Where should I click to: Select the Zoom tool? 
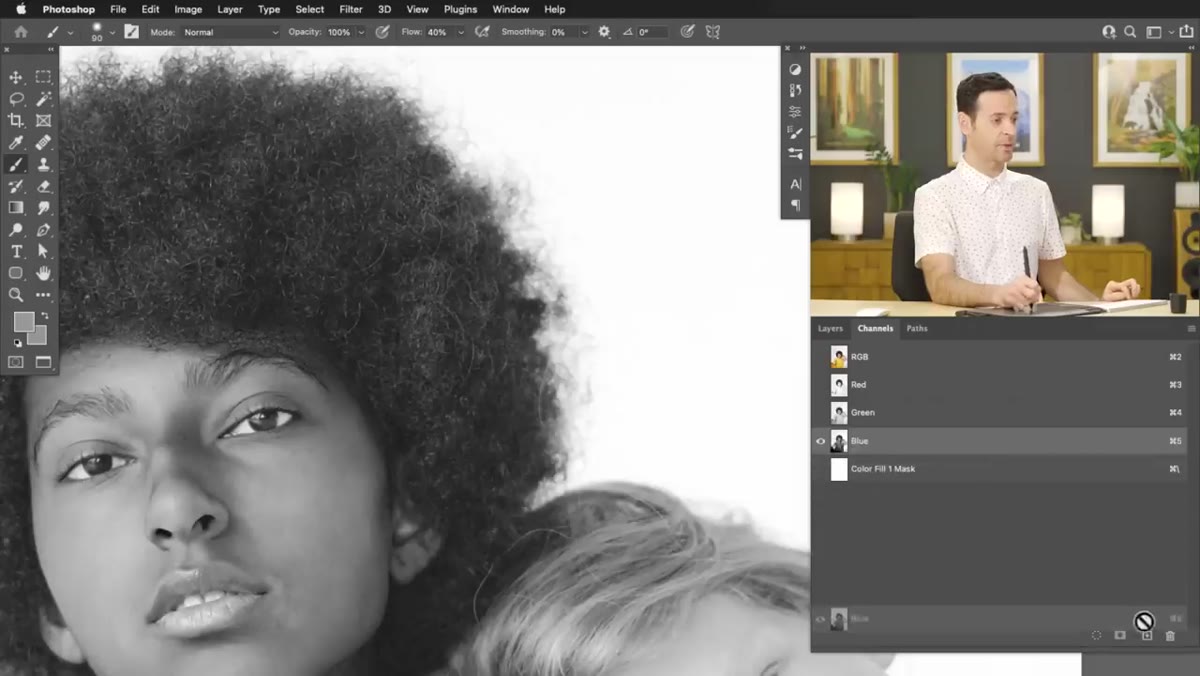pyautogui.click(x=16, y=295)
